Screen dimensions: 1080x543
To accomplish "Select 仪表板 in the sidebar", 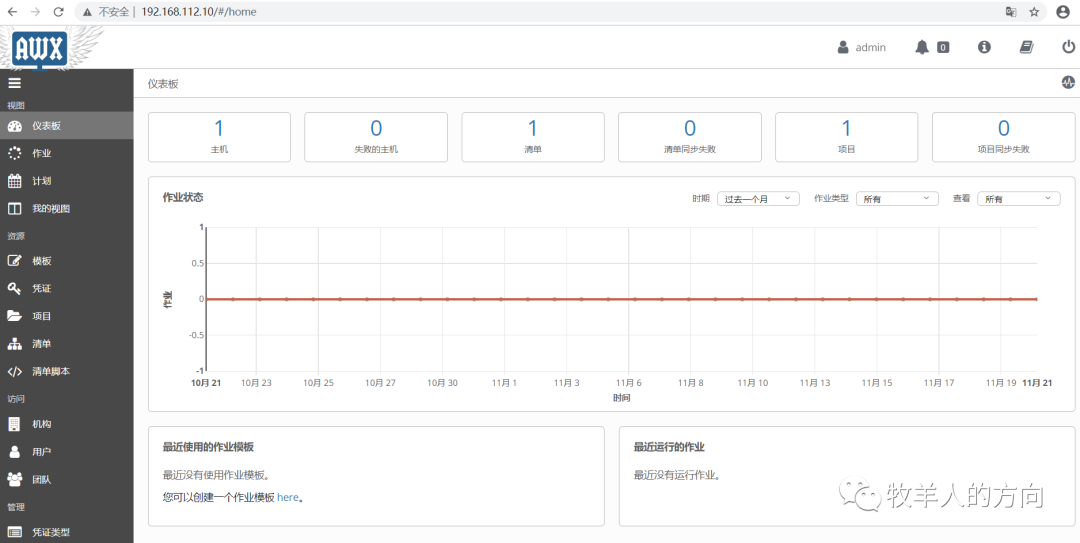I will pos(67,125).
